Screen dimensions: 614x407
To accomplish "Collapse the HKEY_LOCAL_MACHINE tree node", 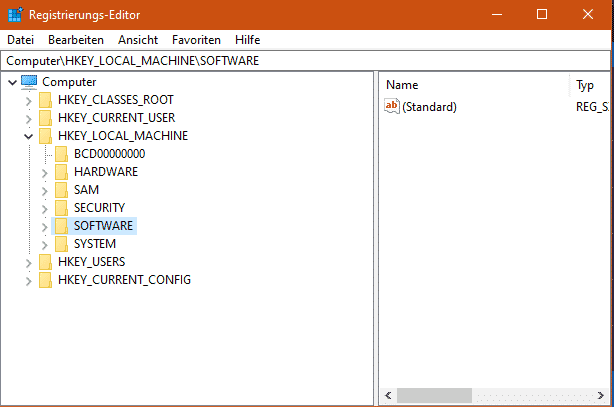I will [28, 136].
